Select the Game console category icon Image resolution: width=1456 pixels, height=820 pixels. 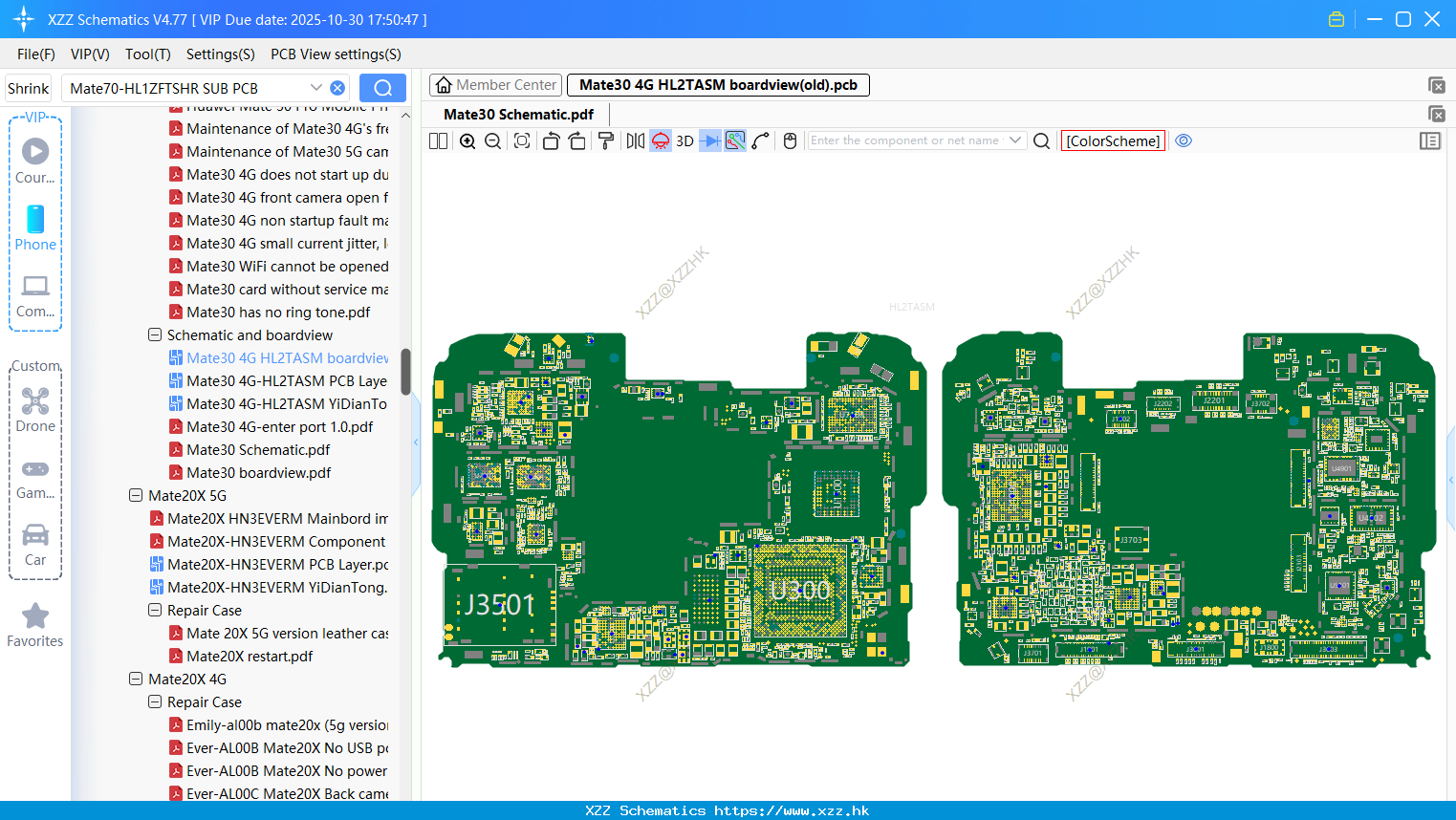tap(35, 479)
